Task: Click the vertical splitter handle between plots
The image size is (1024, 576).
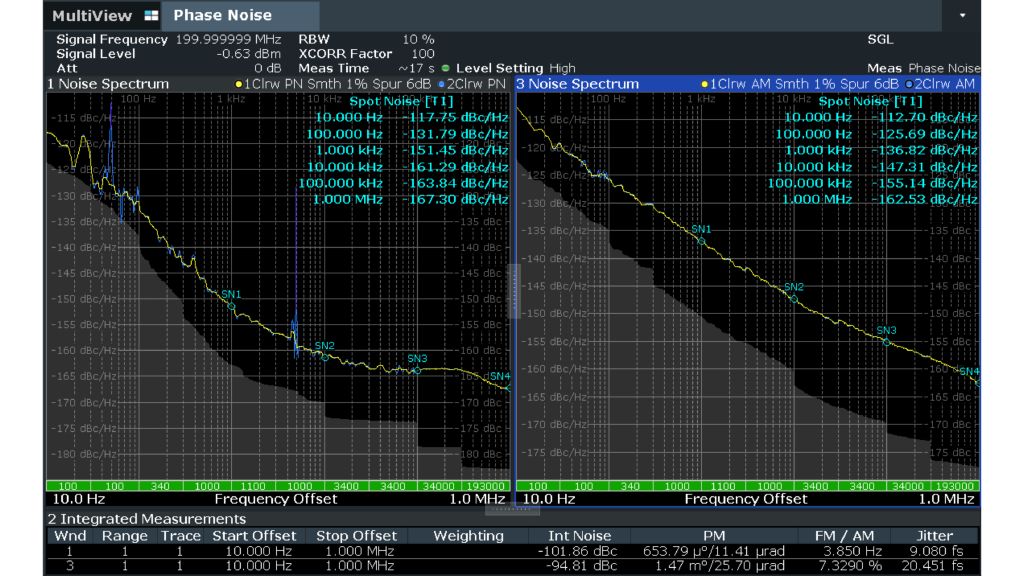Action: click(x=513, y=290)
